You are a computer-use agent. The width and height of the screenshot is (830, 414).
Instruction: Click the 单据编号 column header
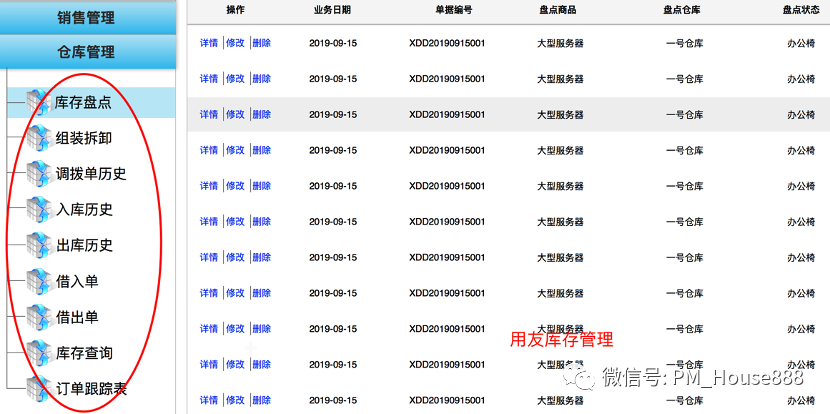pyautogui.click(x=446, y=9)
